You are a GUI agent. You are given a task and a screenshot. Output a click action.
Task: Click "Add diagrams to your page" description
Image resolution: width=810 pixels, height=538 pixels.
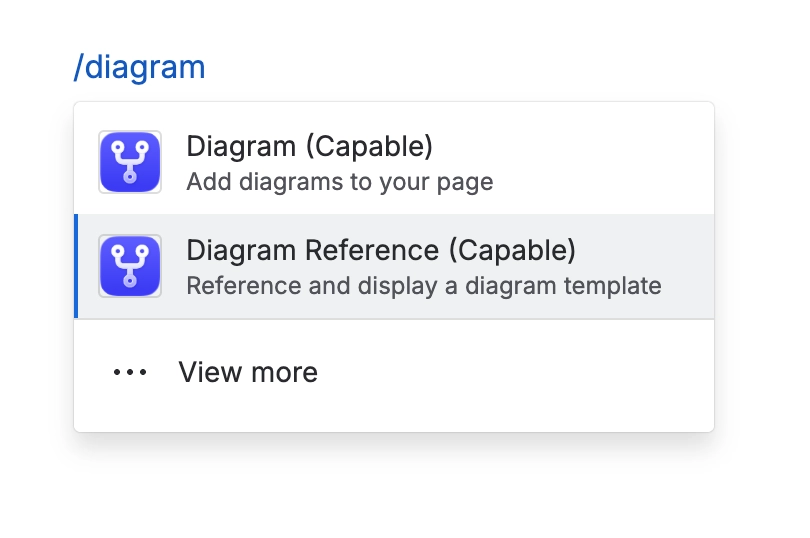[x=339, y=182]
